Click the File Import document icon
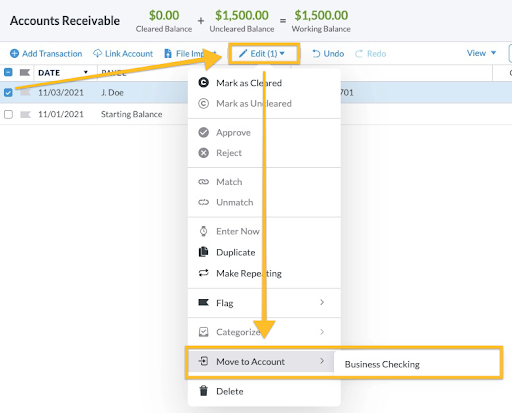This screenshot has width=512, height=413. 168,53
